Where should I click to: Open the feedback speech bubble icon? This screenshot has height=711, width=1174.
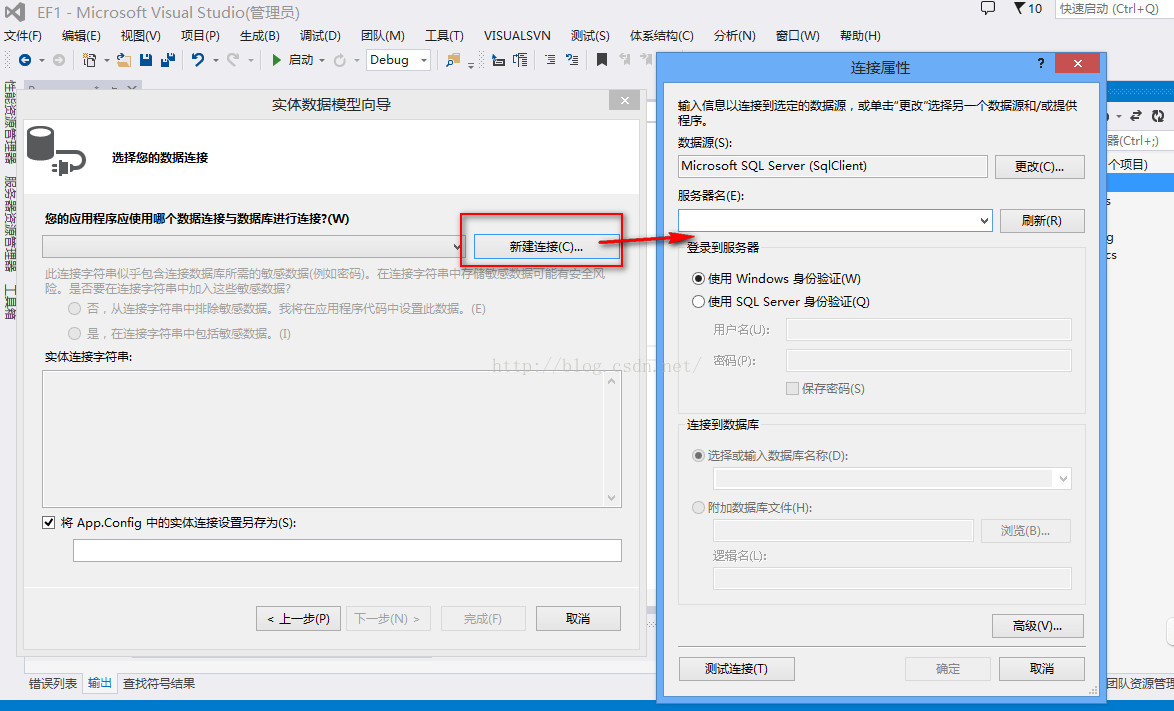[988, 8]
